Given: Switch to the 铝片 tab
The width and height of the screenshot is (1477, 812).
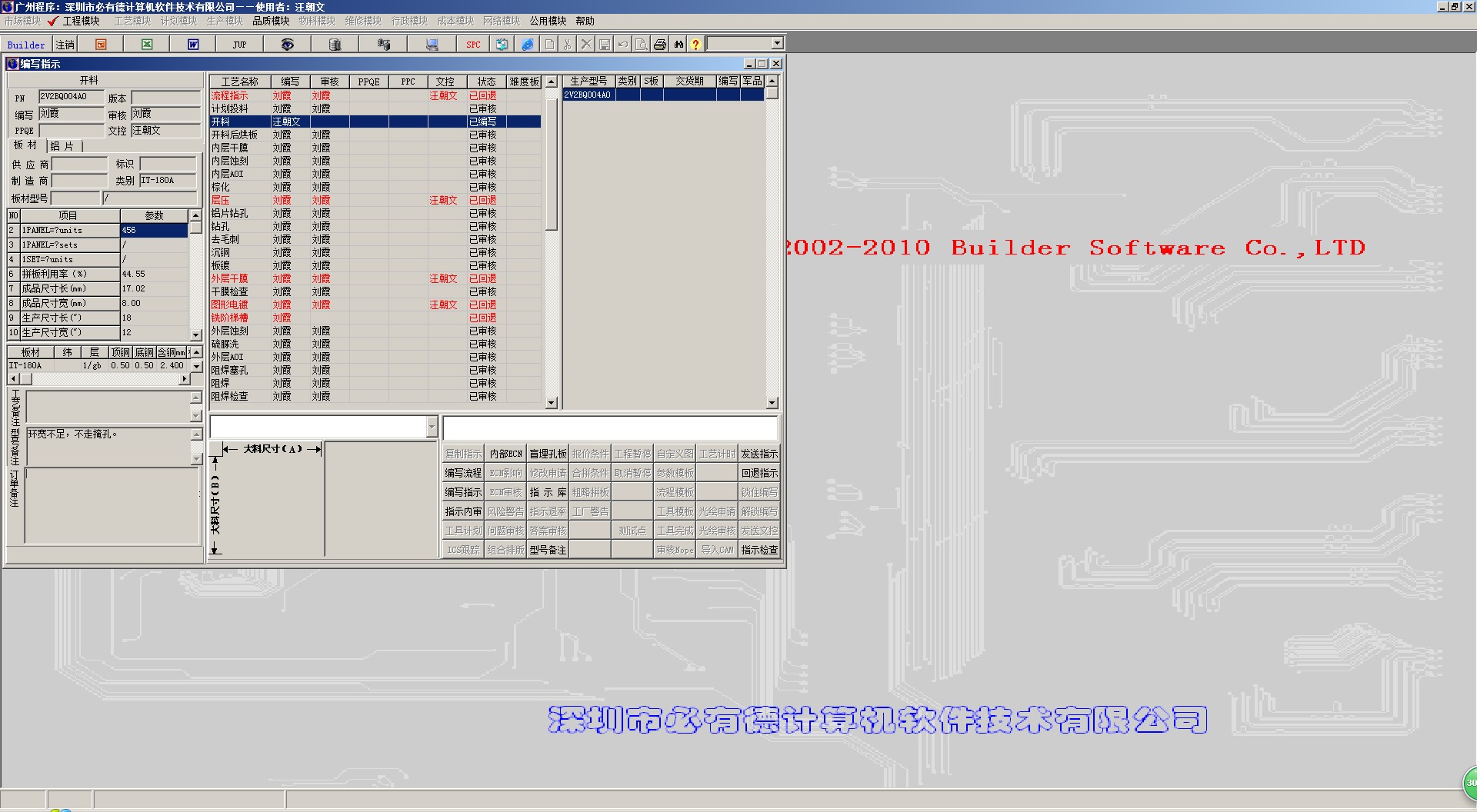Looking at the screenshot, I should pos(63,146).
